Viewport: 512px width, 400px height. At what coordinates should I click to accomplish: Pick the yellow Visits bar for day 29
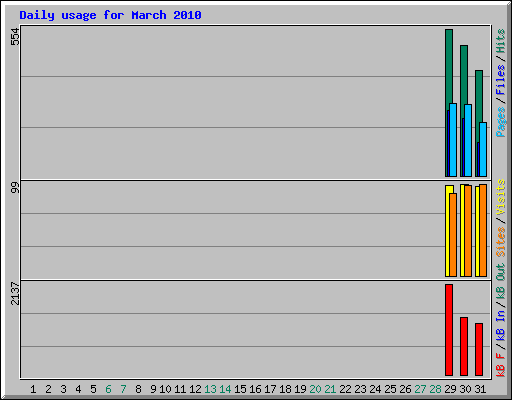[x=448, y=231]
